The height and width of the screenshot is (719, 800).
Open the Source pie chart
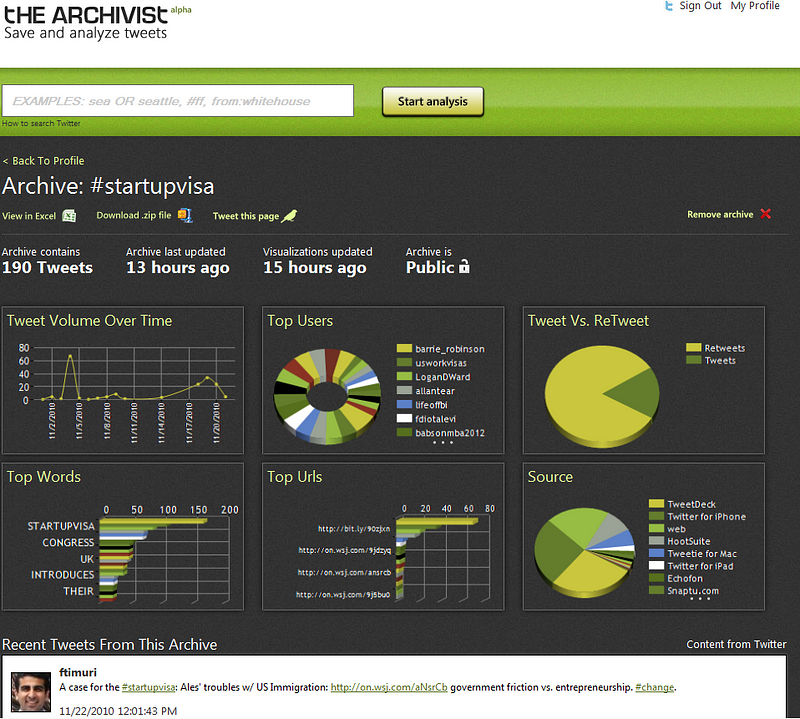pyautogui.click(x=643, y=536)
